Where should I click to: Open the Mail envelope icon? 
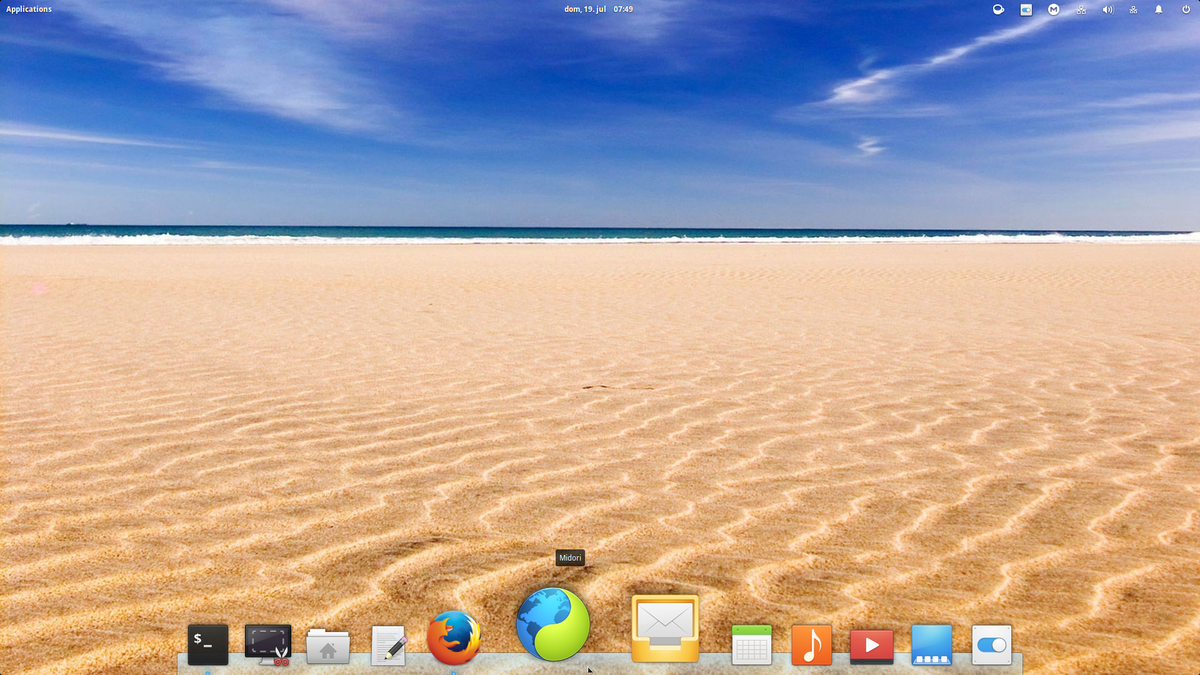pos(665,629)
